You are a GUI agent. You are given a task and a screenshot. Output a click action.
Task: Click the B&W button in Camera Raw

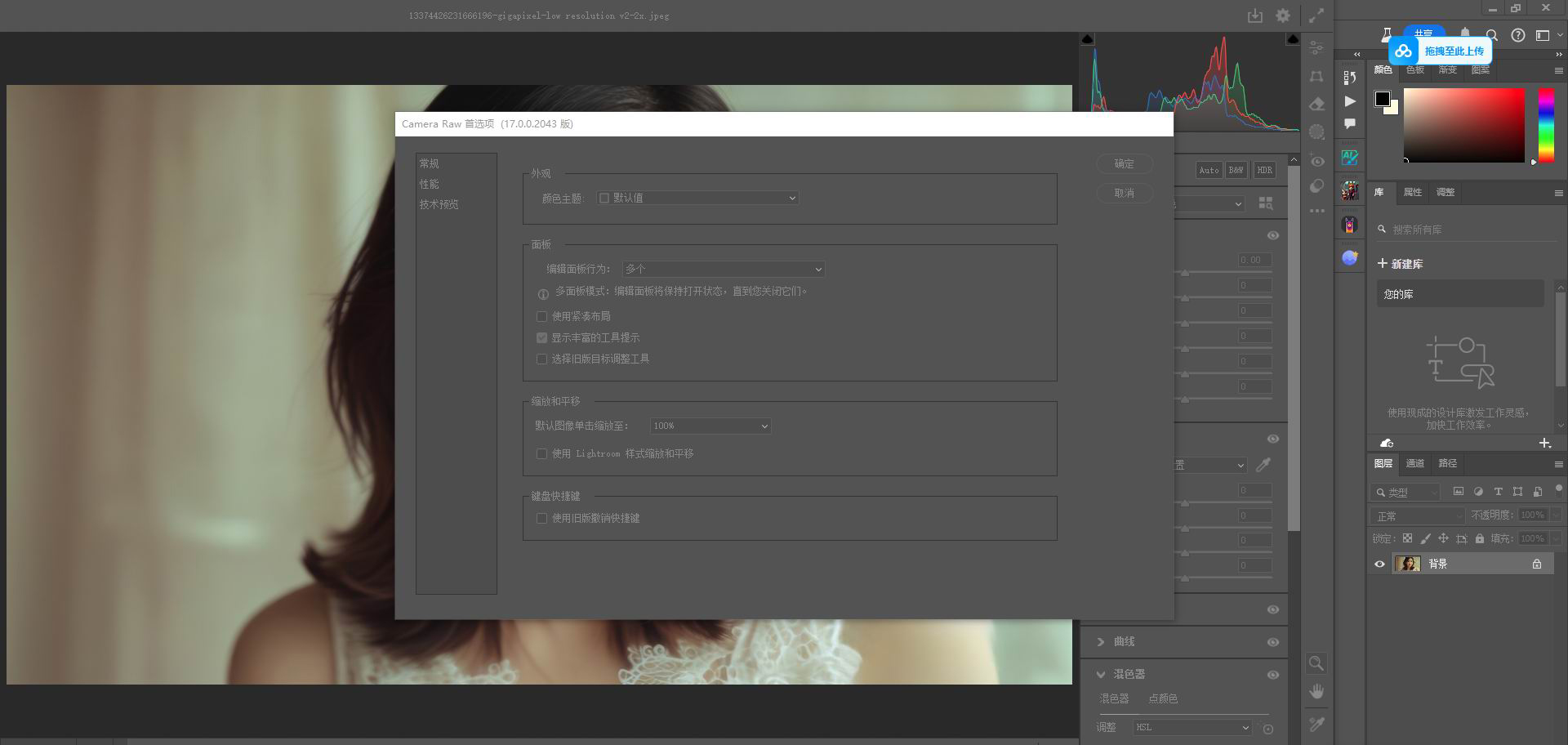pyautogui.click(x=1236, y=170)
